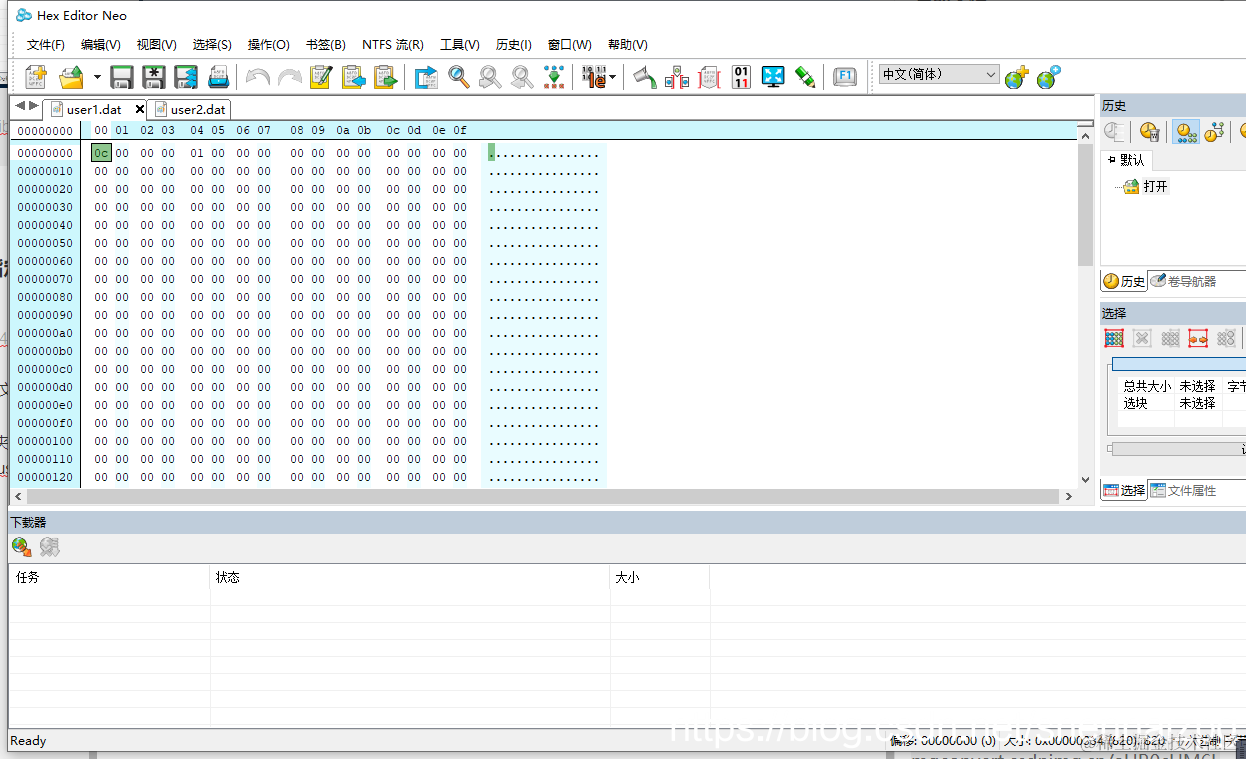Click the green highlighter marker icon
Viewport: 1246px width, 759px height.
pos(804,77)
